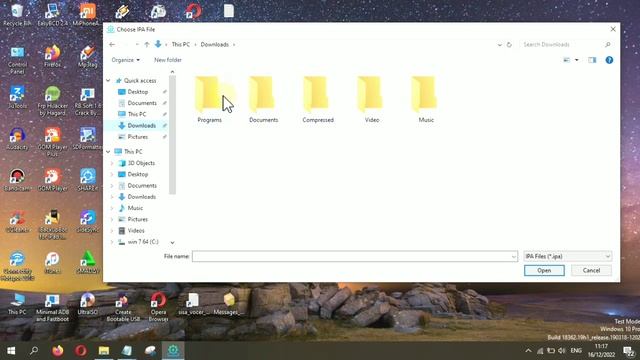Open the IPA Files type dropdown
This screenshot has width=640, height=360.
(567, 256)
